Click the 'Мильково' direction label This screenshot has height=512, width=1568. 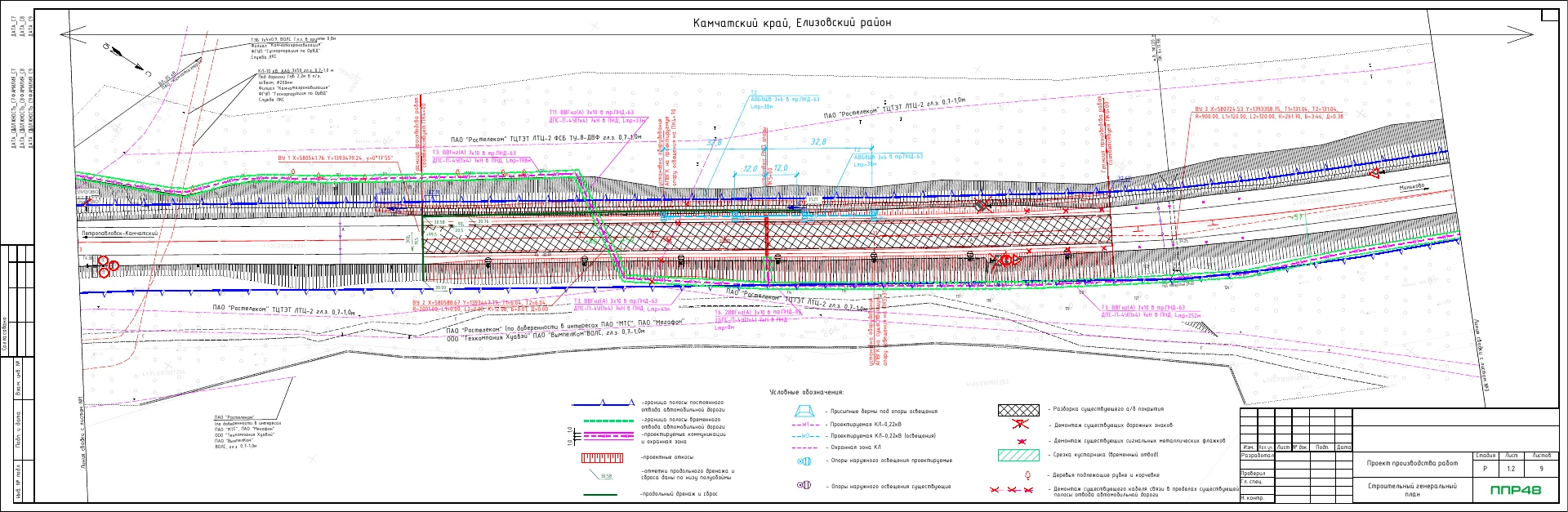pyautogui.click(x=1411, y=187)
